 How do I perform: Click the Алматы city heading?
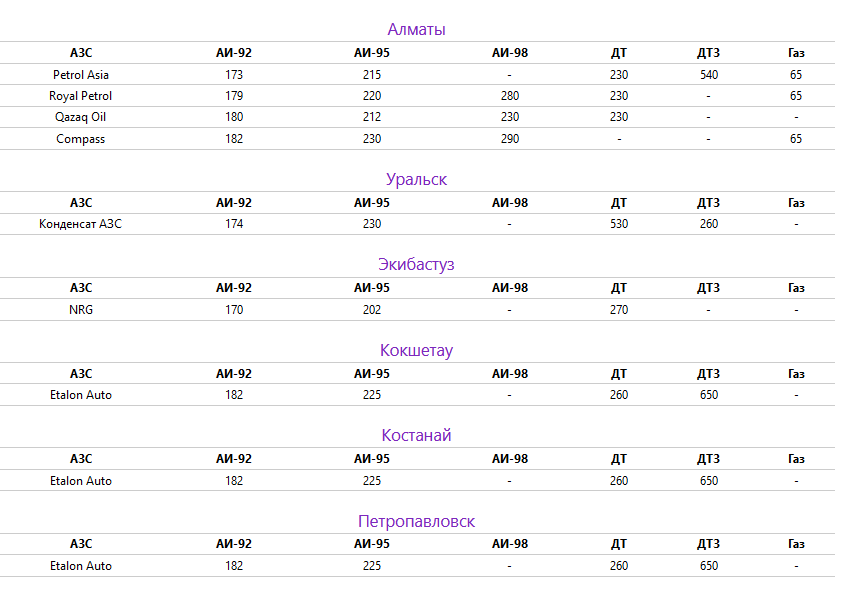pyautogui.click(x=416, y=29)
